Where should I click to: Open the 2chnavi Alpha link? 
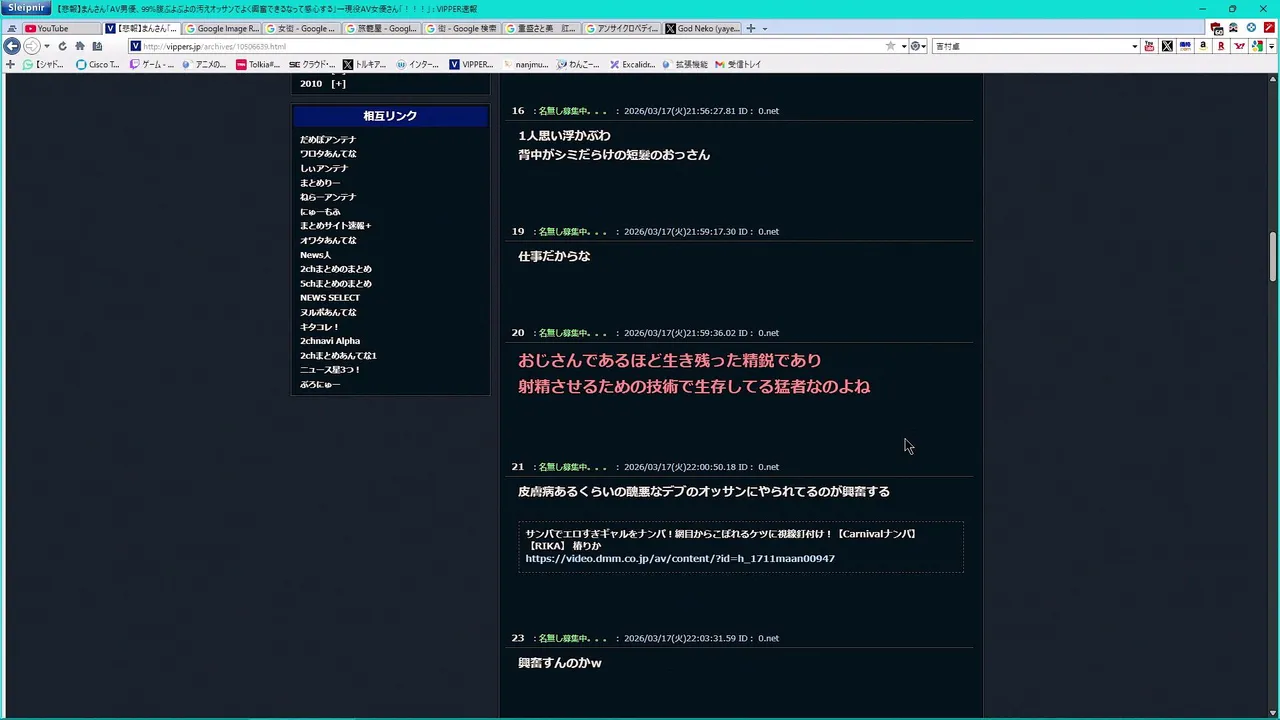pos(330,341)
